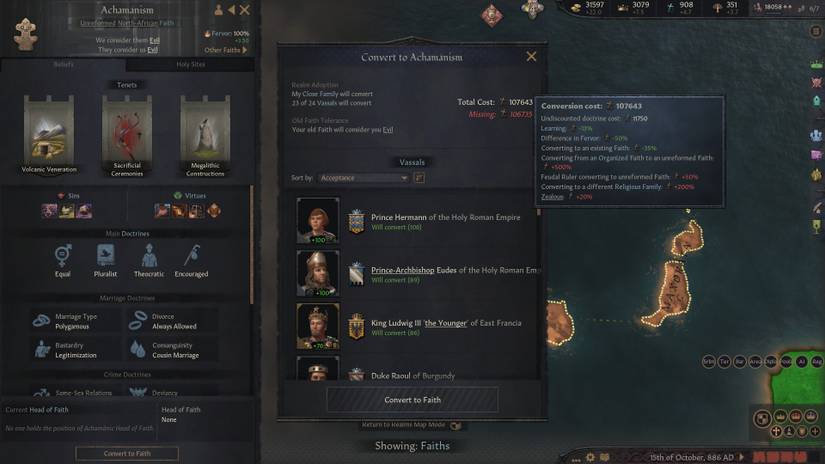Switch to the Beliefs tab
Image resolution: width=825 pixels, height=464 pixels.
[x=63, y=65]
